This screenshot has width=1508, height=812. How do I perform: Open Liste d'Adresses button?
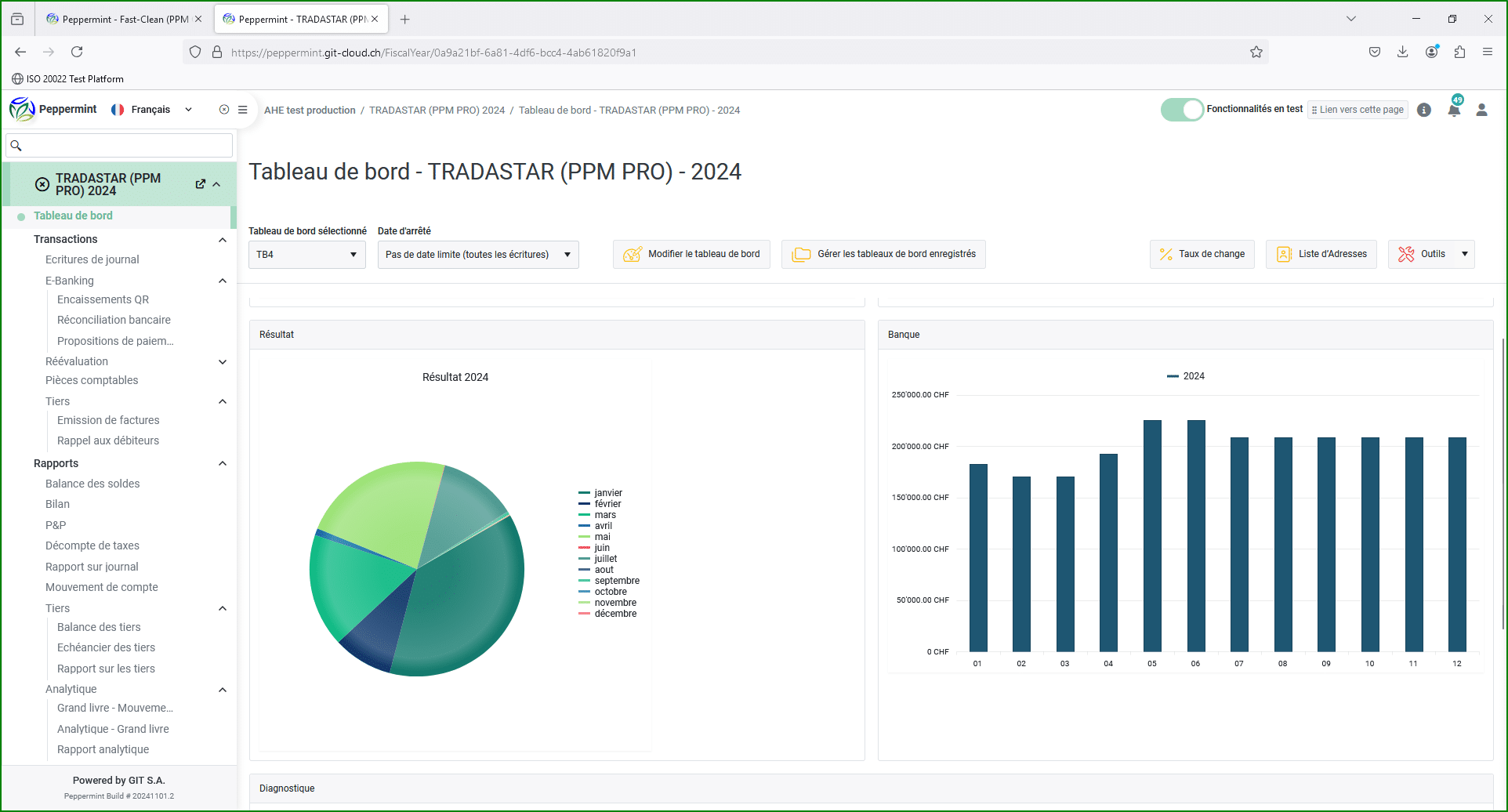[1321, 254]
